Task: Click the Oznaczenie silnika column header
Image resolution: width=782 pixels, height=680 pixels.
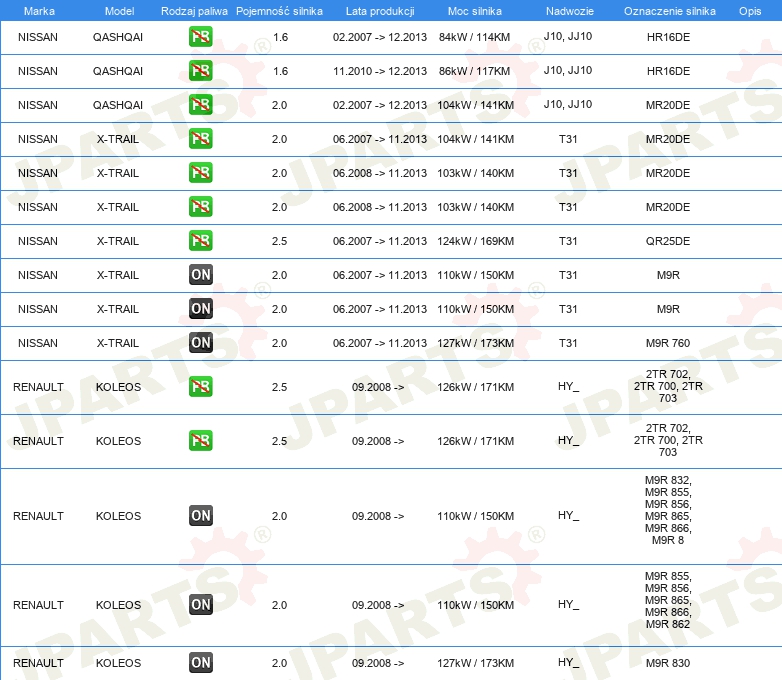Action: 670,11
